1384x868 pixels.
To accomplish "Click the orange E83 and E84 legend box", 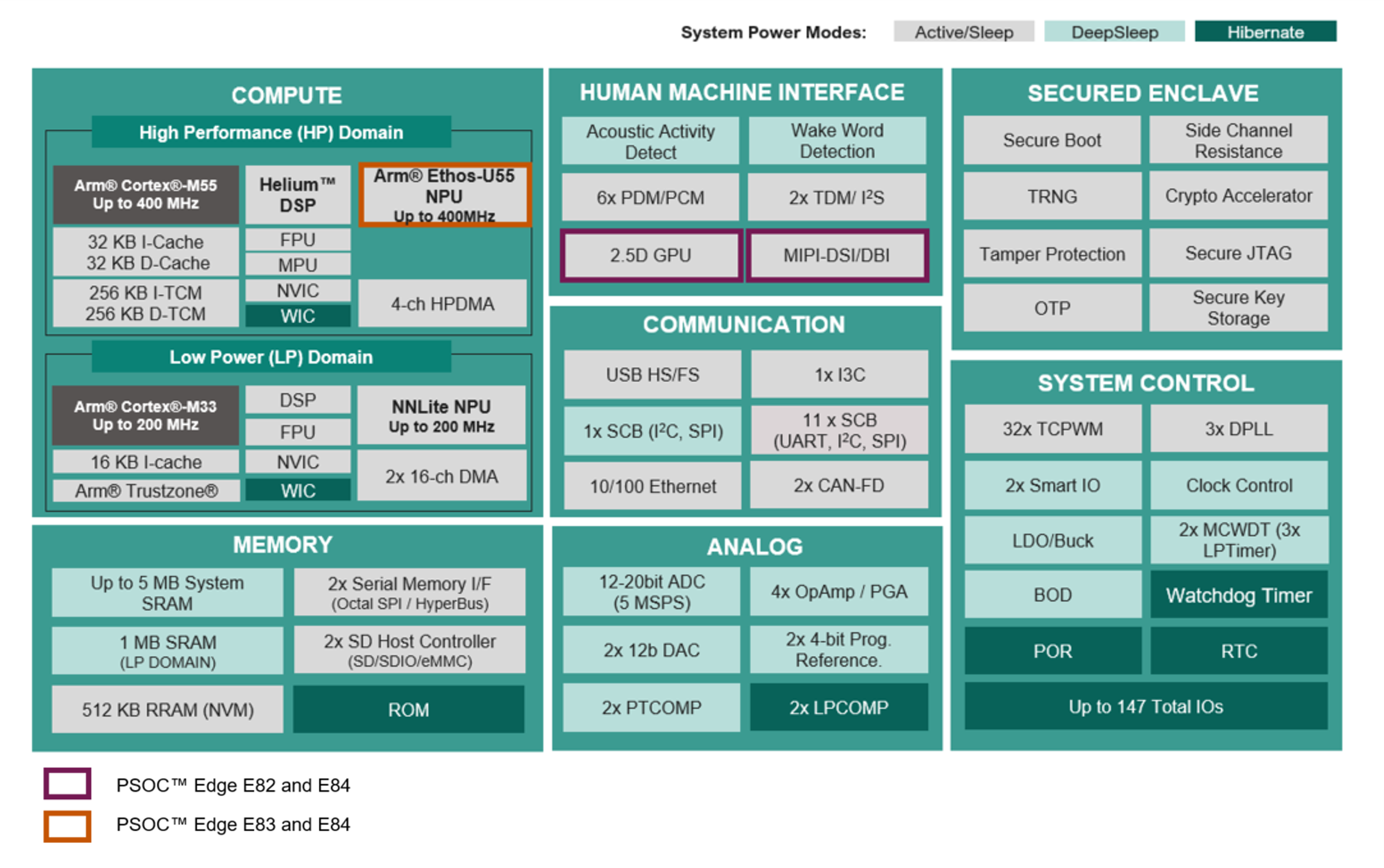I will pos(67,825).
